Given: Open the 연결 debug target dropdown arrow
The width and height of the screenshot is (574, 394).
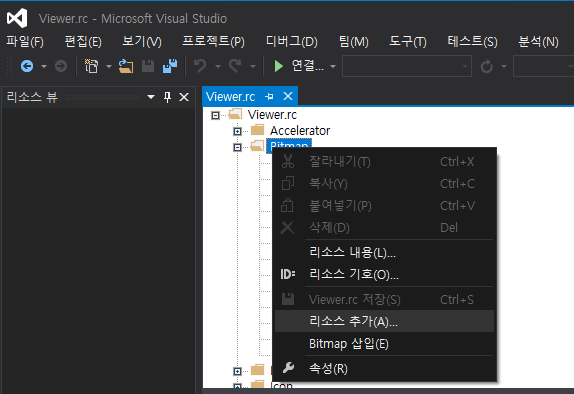Looking at the screenshot, I should coord(333,67).
